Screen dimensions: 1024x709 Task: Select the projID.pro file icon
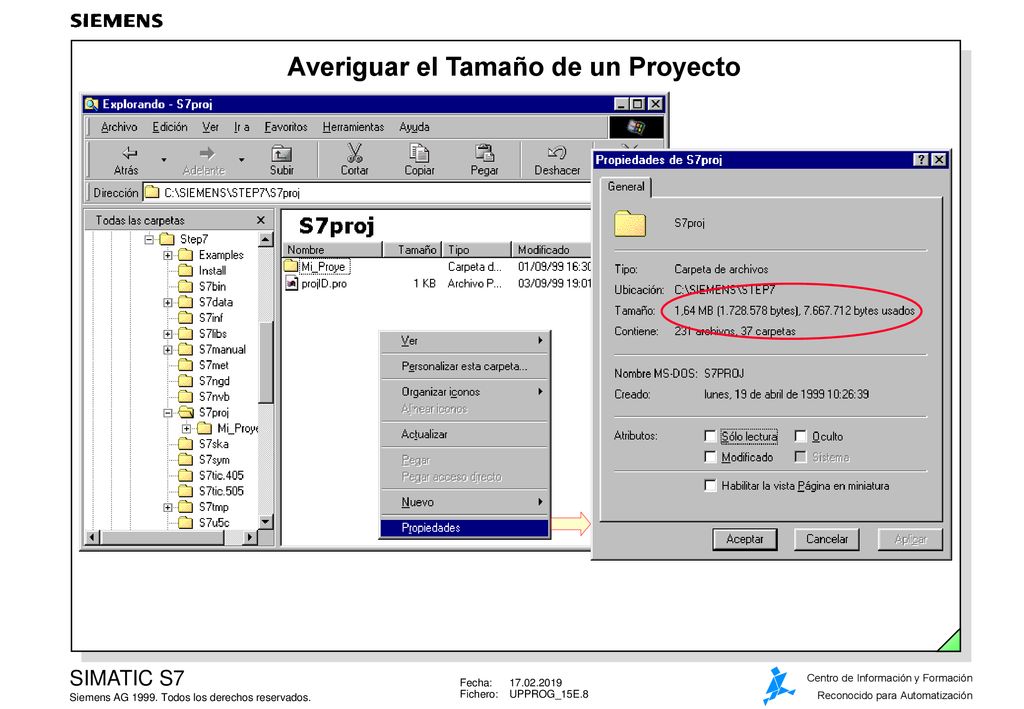click(292, 283)
